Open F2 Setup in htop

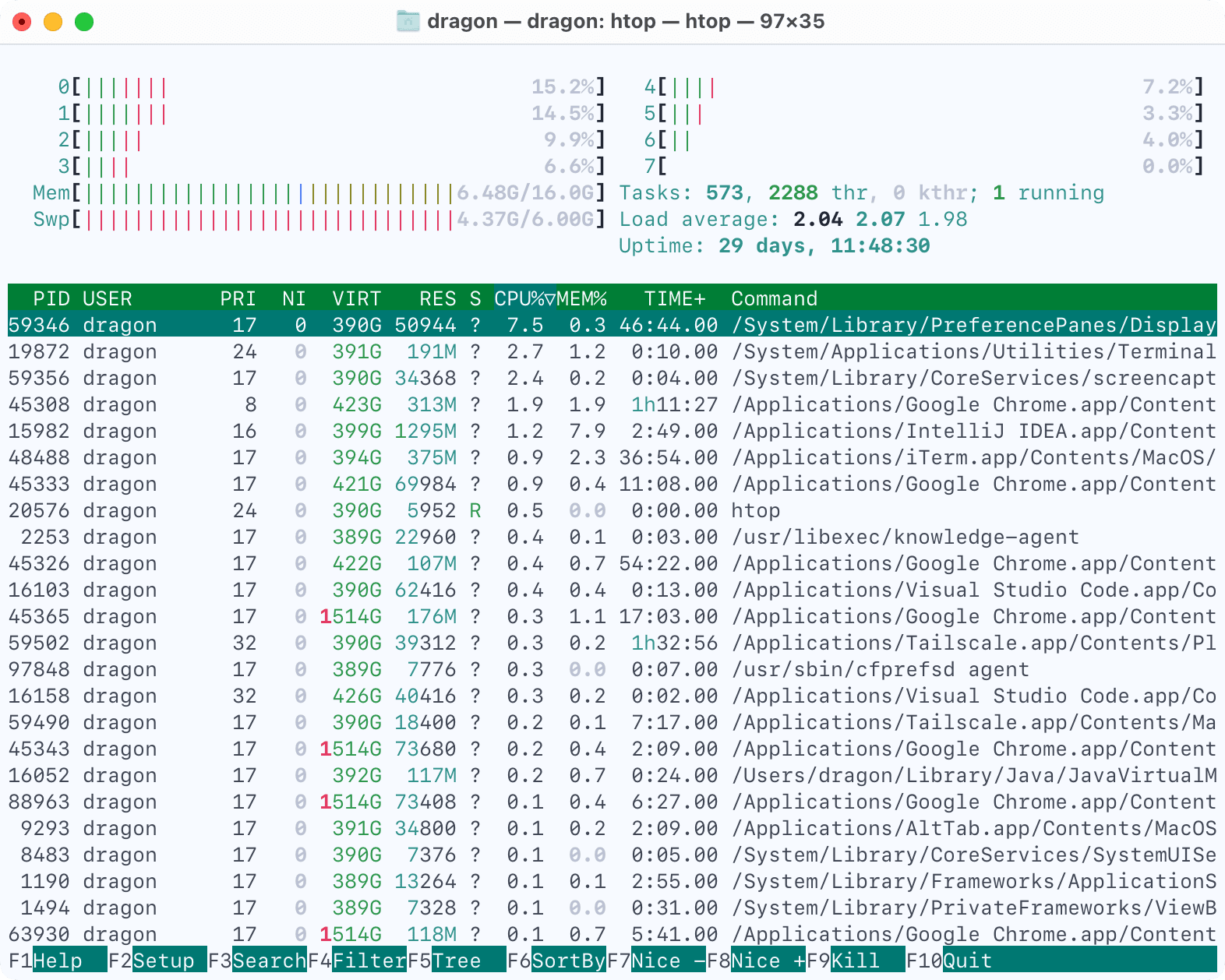[157, 961]
